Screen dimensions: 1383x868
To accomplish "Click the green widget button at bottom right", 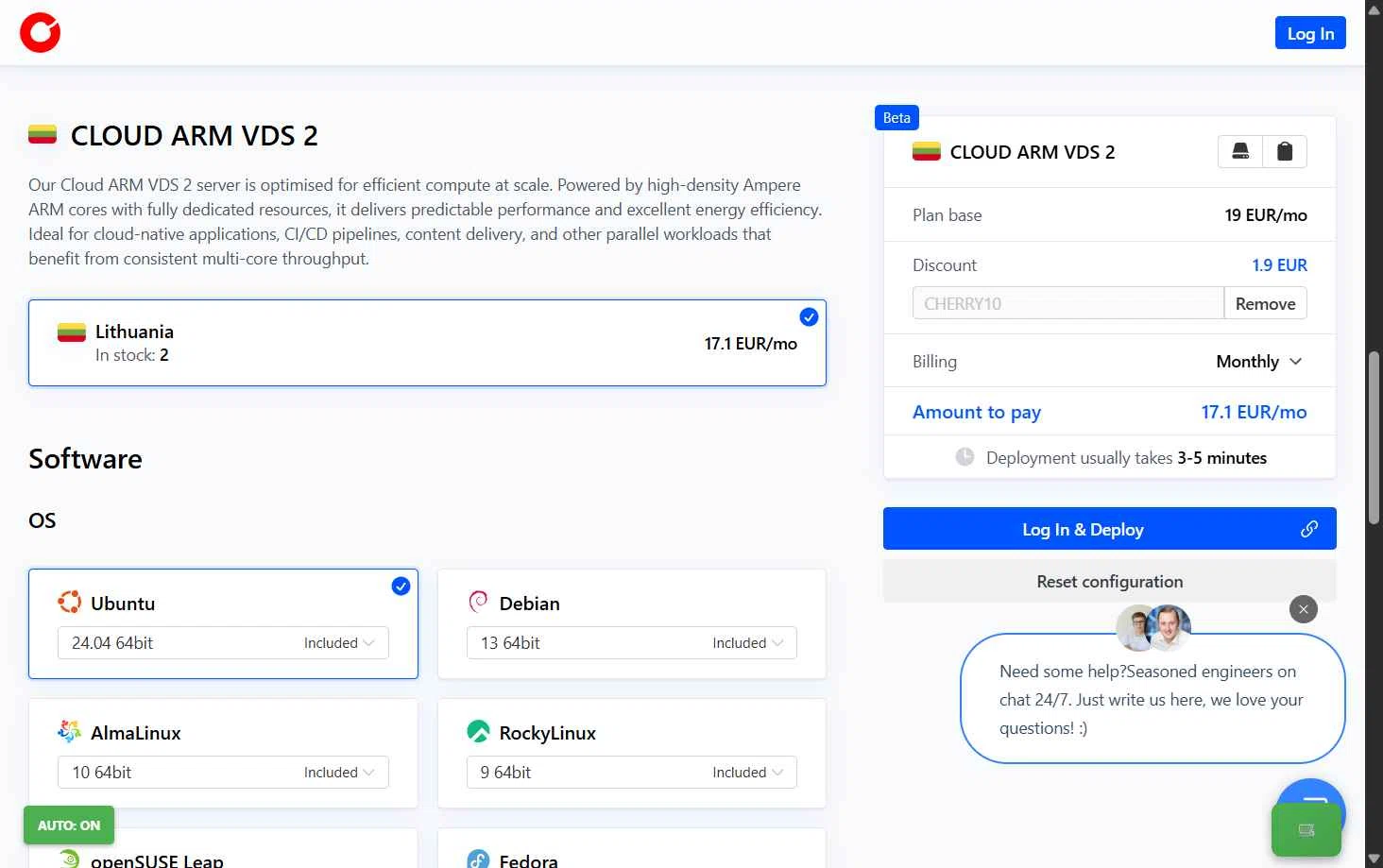I will click(1306, 830).
